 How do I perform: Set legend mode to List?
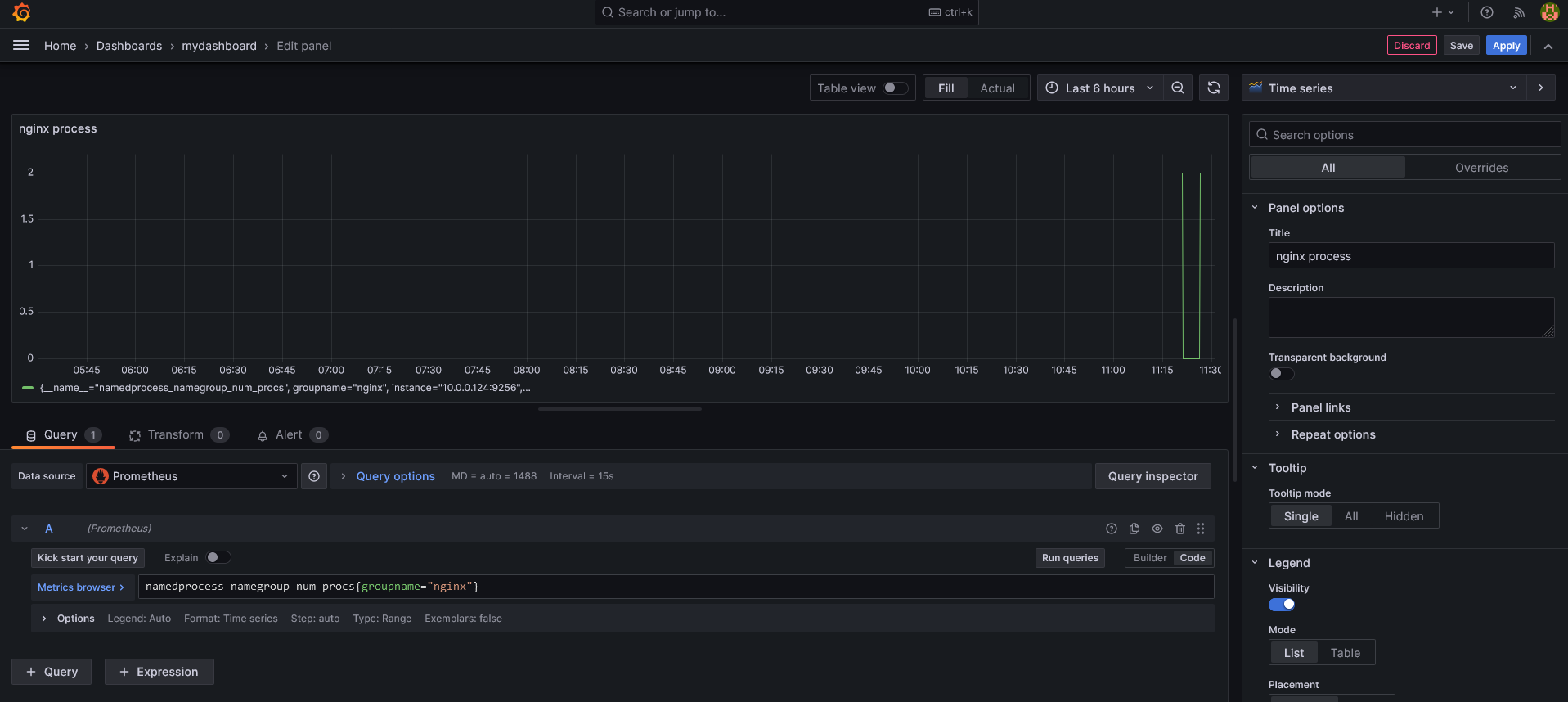[1294, 653]
